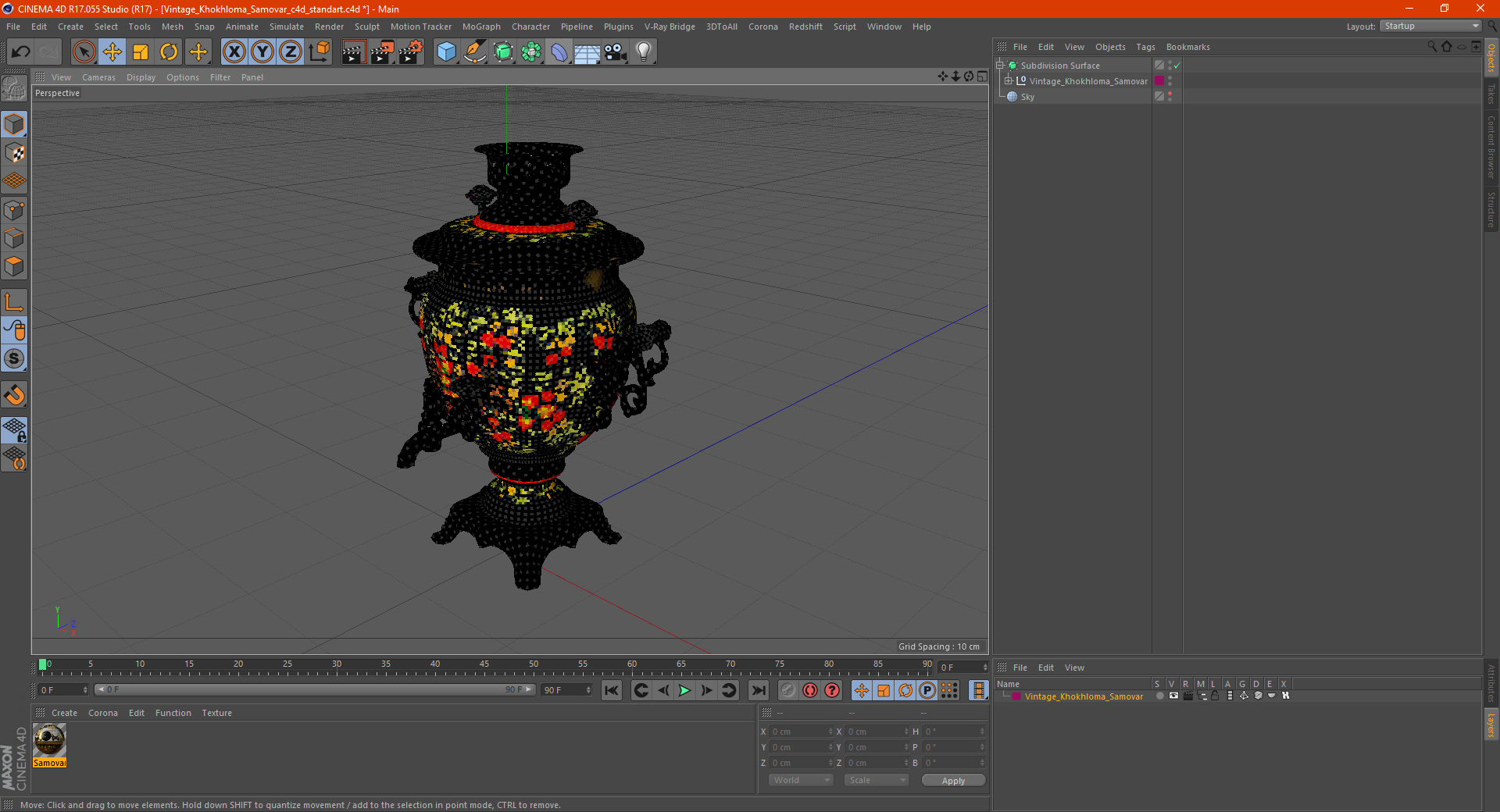This screenshot has width=1500, height=812.
Task: Toggle Z axis lock
Action: pyautogui.click(x=291, y=52)
